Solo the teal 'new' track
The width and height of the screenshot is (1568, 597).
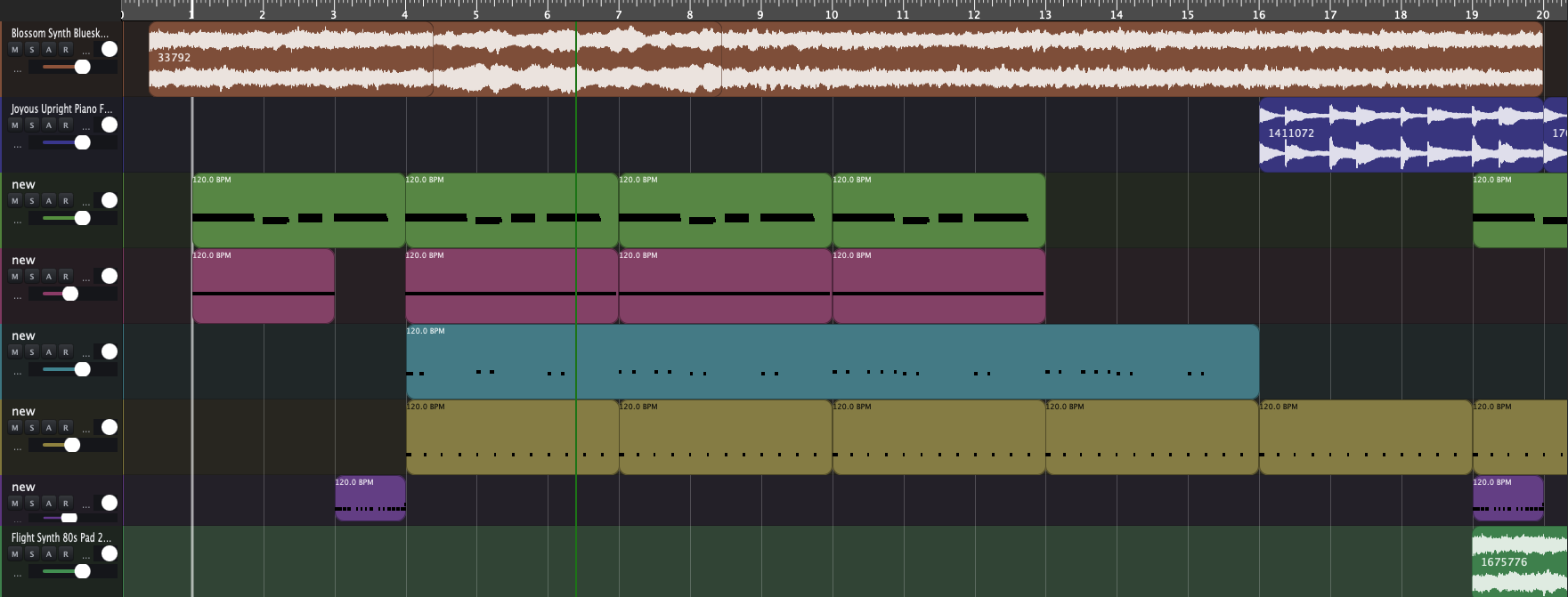coord(32,352)
